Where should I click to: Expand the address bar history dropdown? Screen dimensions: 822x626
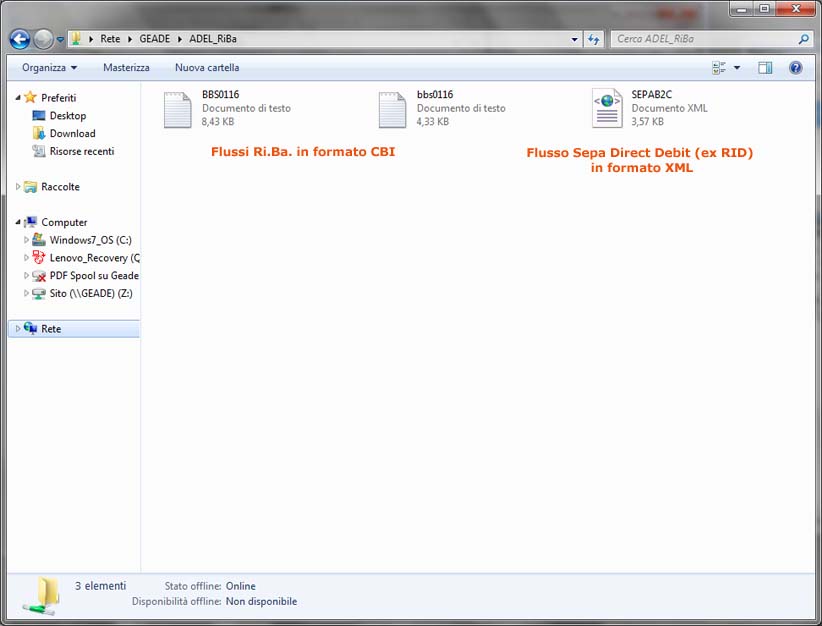[574, 39]
